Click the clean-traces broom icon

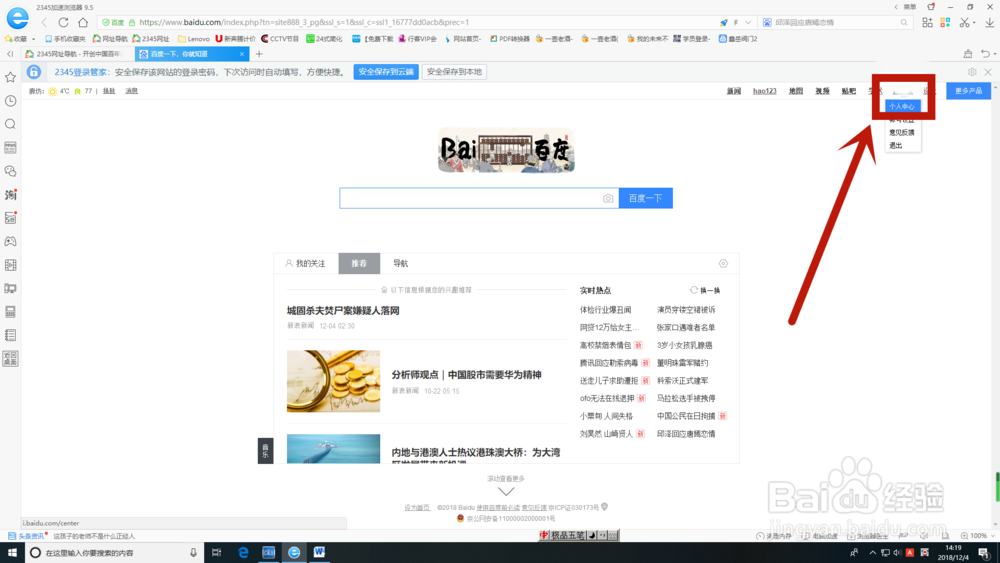967,54
